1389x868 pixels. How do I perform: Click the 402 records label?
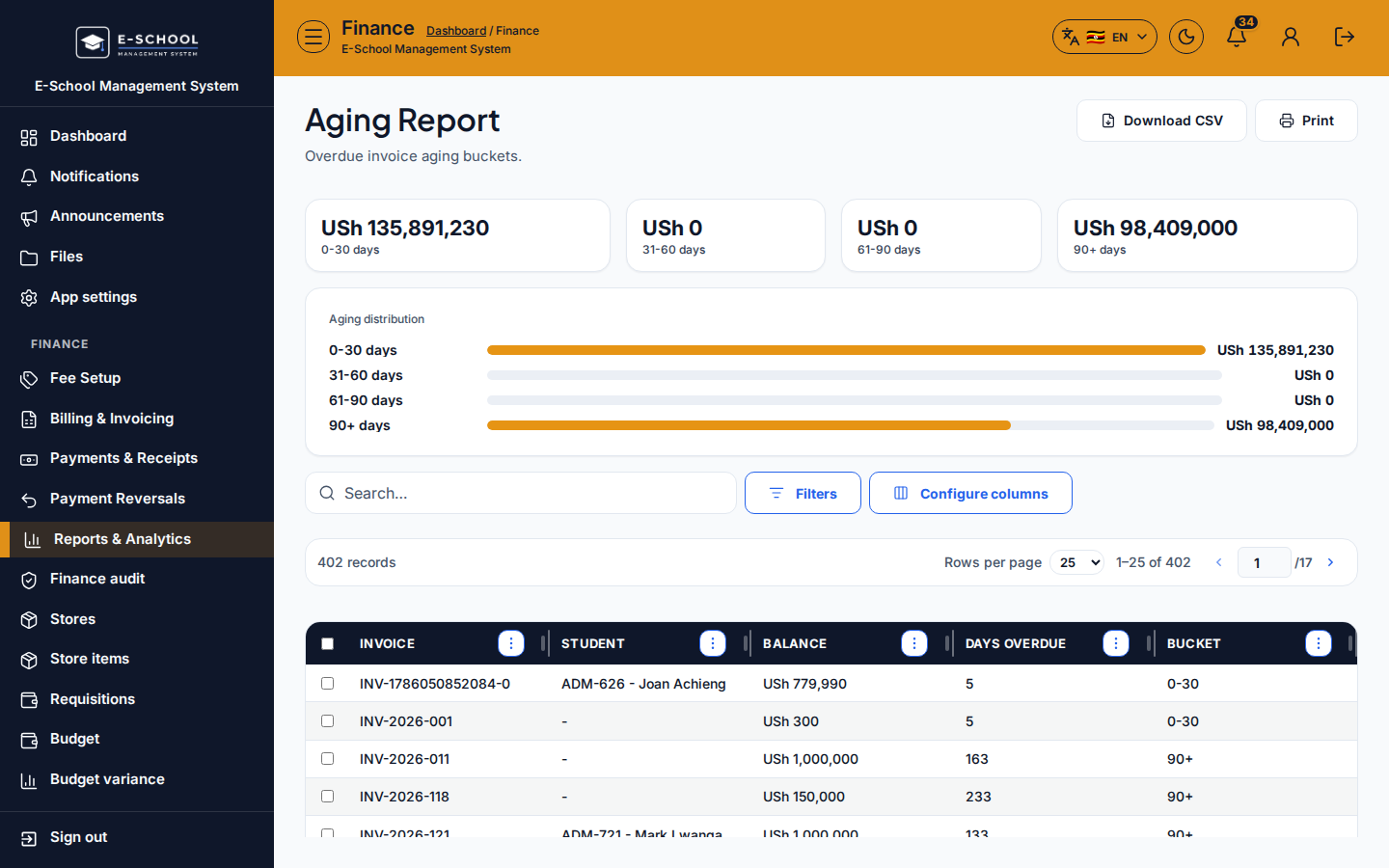pos(357,562)
